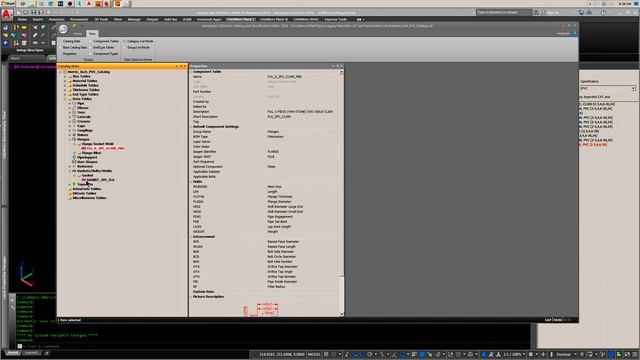
Task: Select the Miscellaneous Tables tree row
Action: point(89,198)
